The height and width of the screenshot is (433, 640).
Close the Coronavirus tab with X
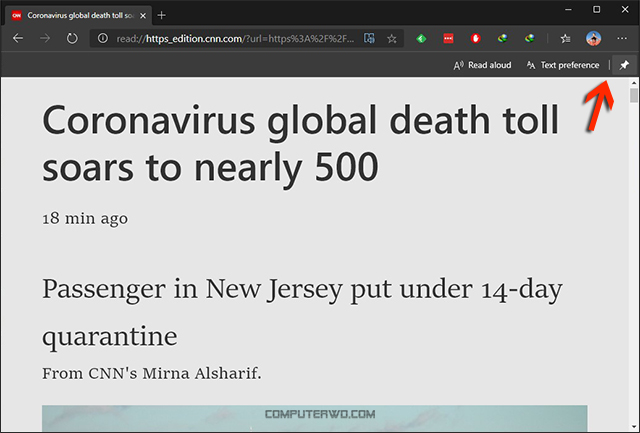143,16
